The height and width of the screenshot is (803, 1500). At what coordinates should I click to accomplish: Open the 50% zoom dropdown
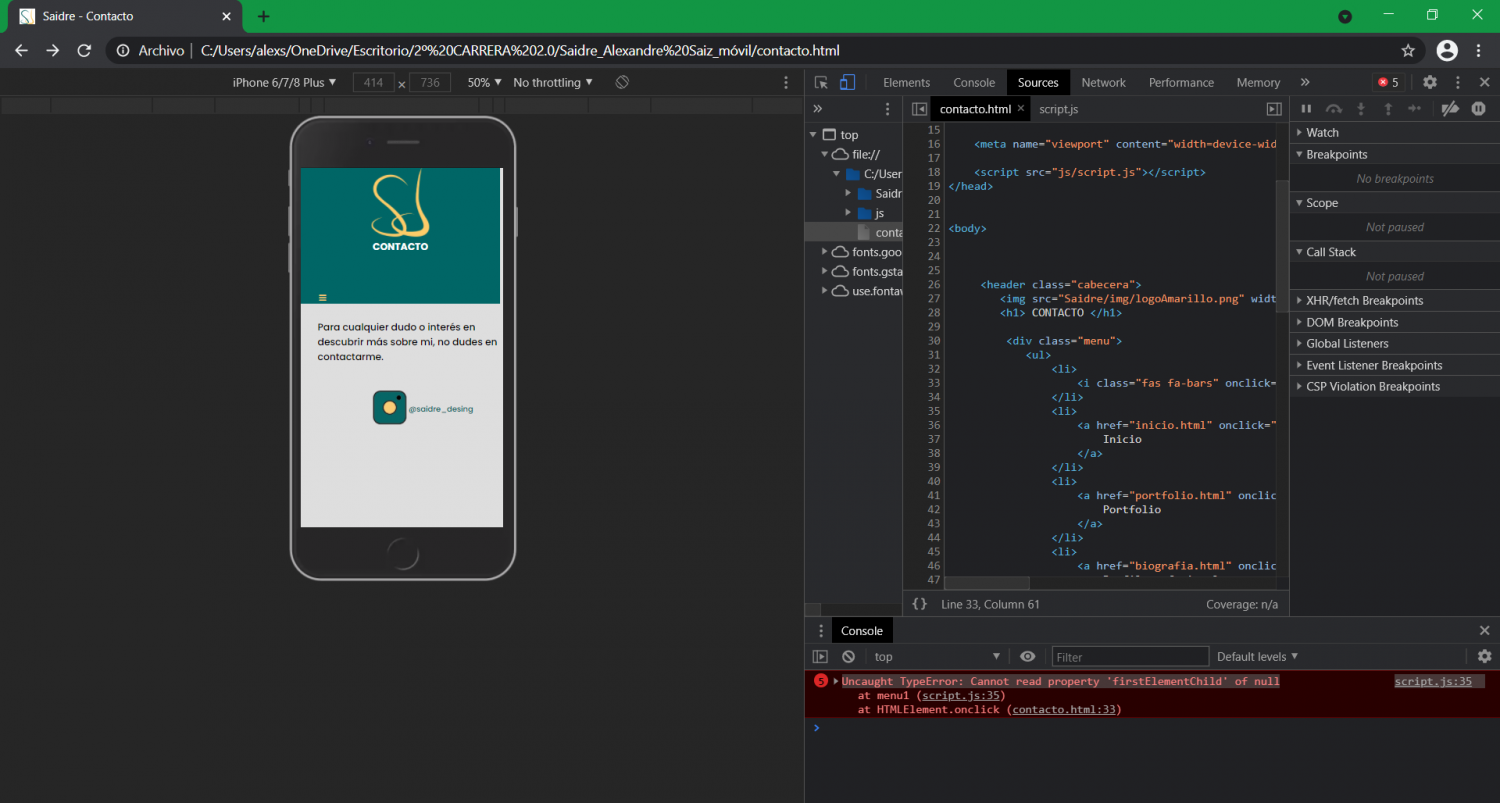coord(484,83)
